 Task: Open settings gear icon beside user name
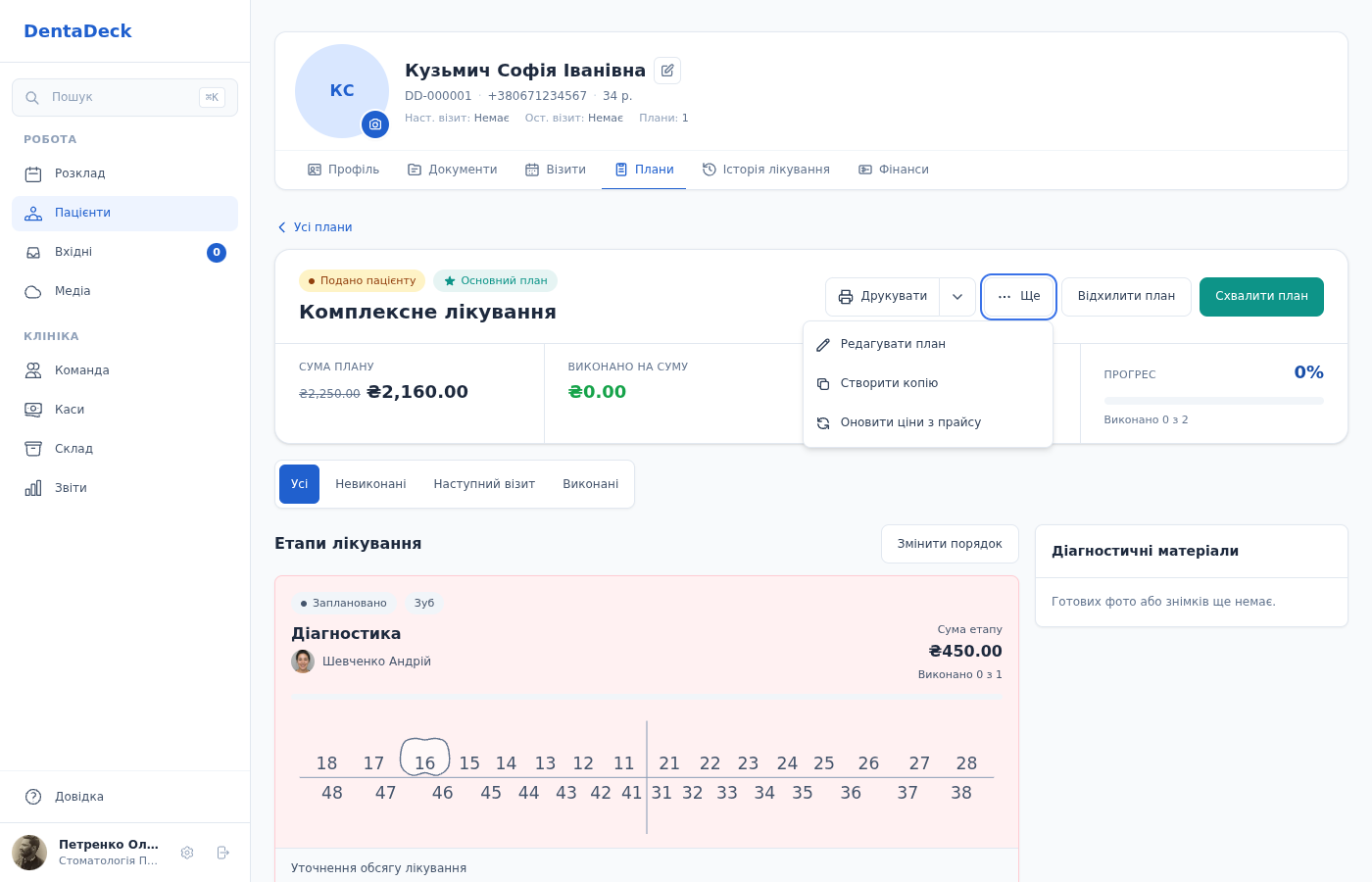[x=187, y=853]
